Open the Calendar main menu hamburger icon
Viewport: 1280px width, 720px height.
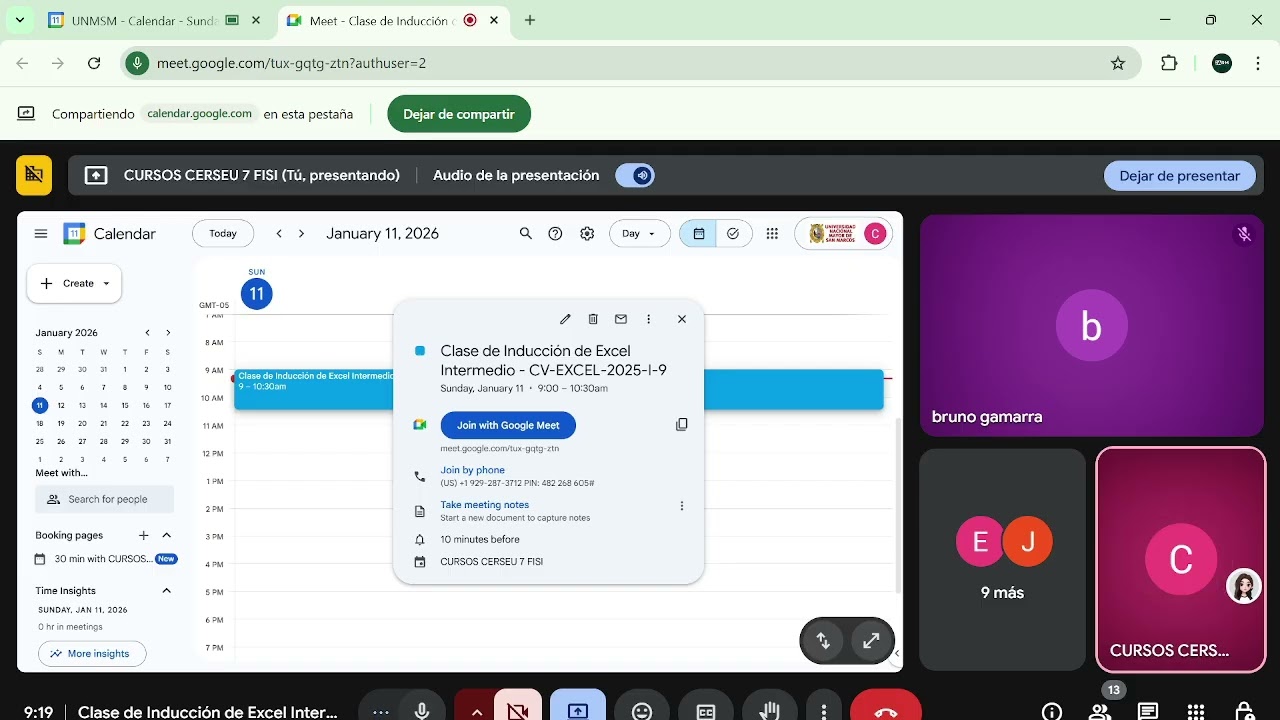[41, 234]
